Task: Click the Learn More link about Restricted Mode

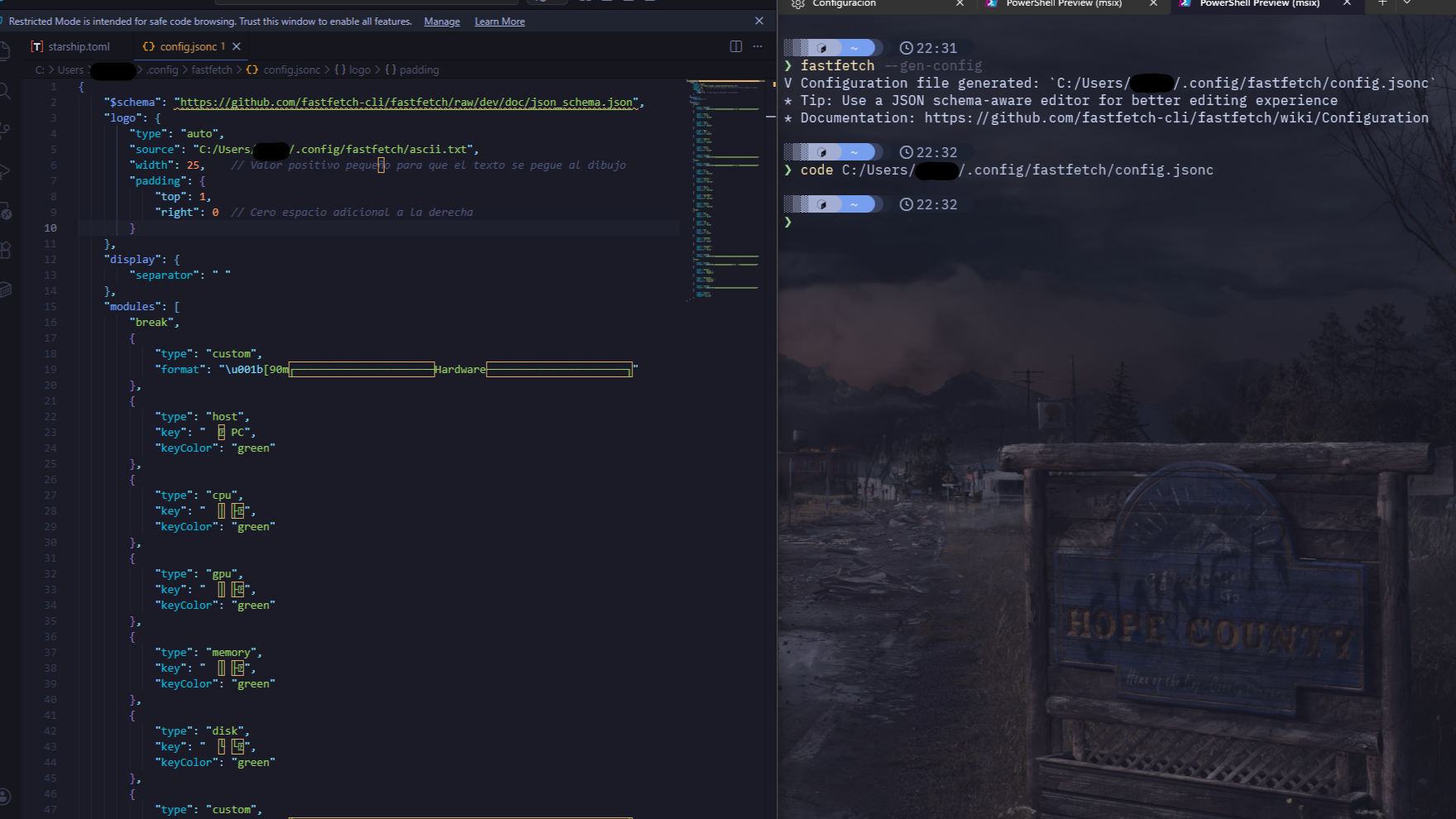Action: pos(499,21)
